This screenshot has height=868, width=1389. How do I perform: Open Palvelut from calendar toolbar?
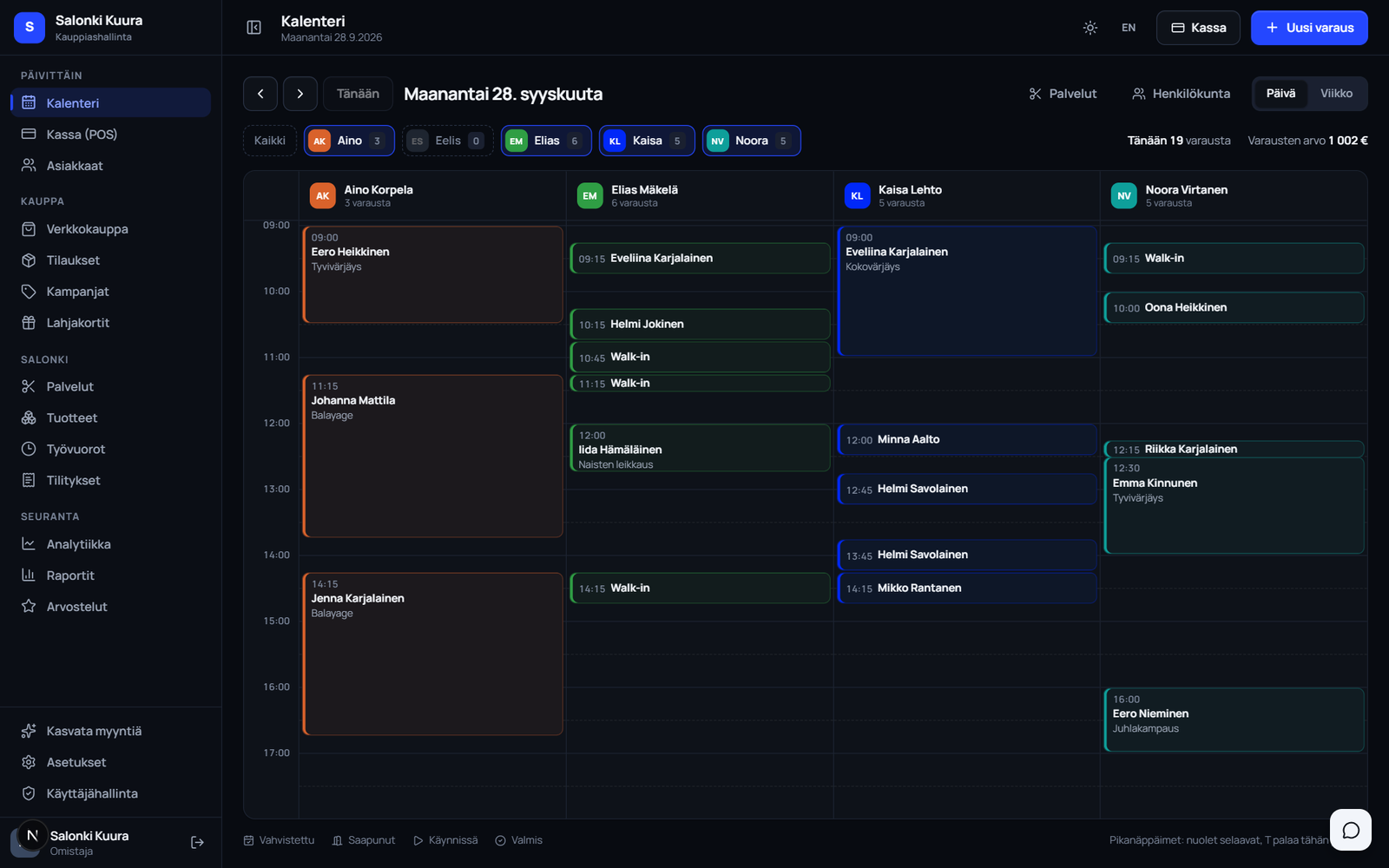tap(1063, 94)
